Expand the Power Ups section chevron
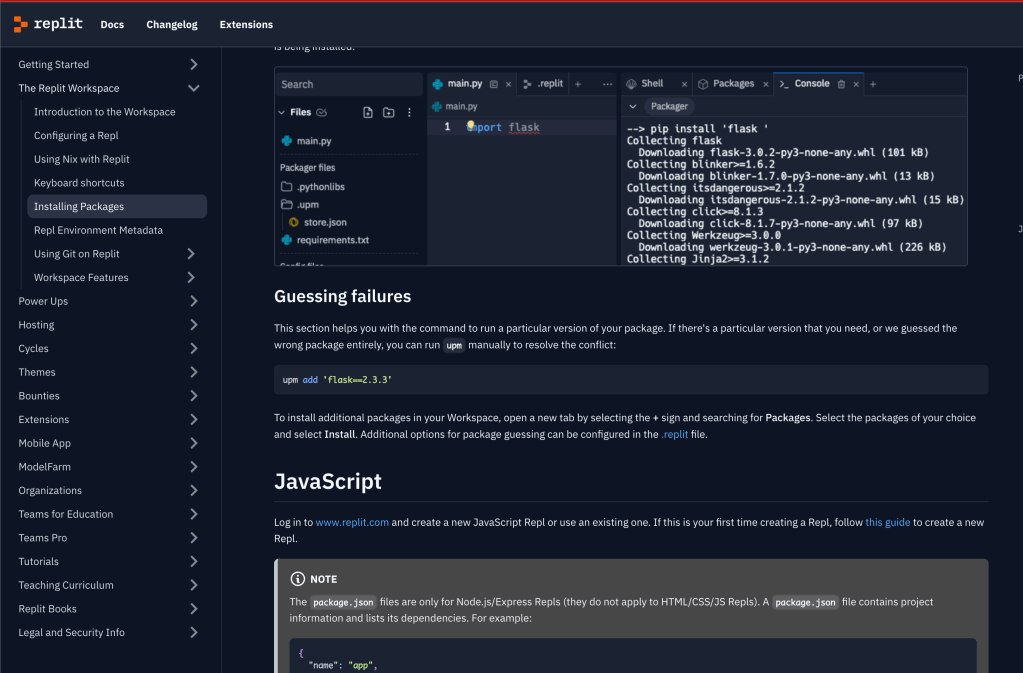 [x=194, y=301]
